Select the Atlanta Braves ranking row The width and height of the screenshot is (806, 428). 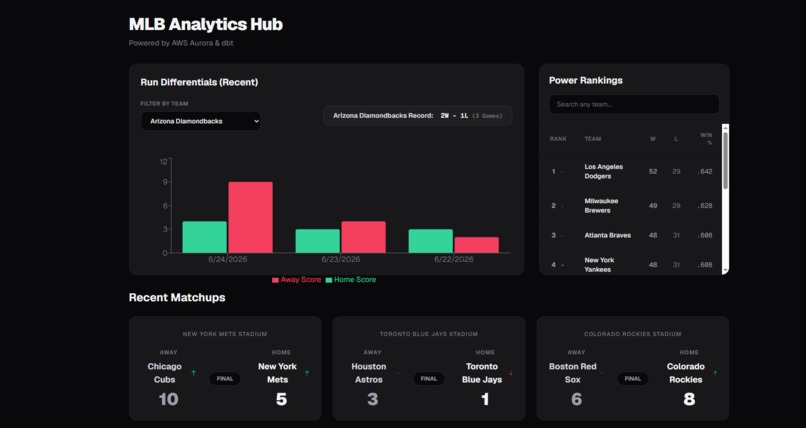(x=631, y=235)
